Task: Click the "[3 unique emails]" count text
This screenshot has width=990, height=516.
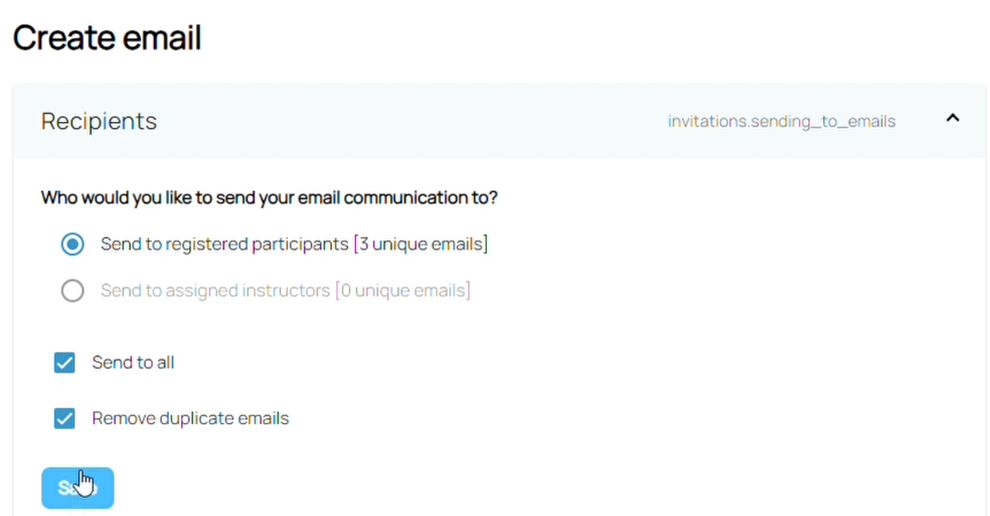Action: (420, 244)
